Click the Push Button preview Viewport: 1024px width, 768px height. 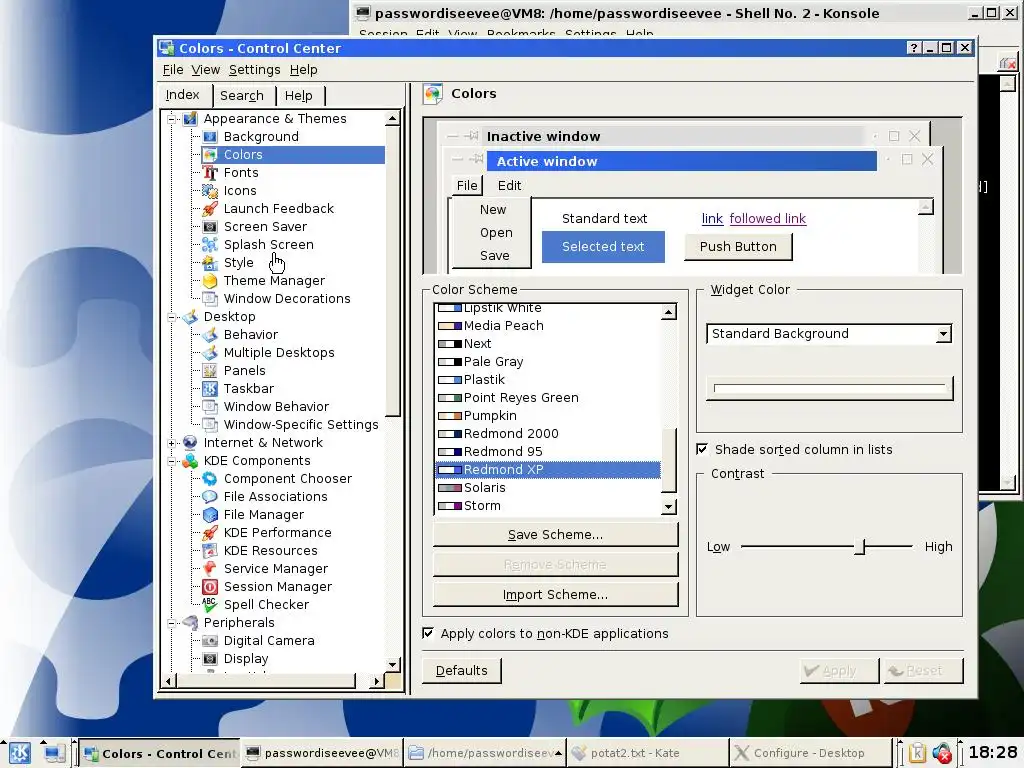[738, 247]
